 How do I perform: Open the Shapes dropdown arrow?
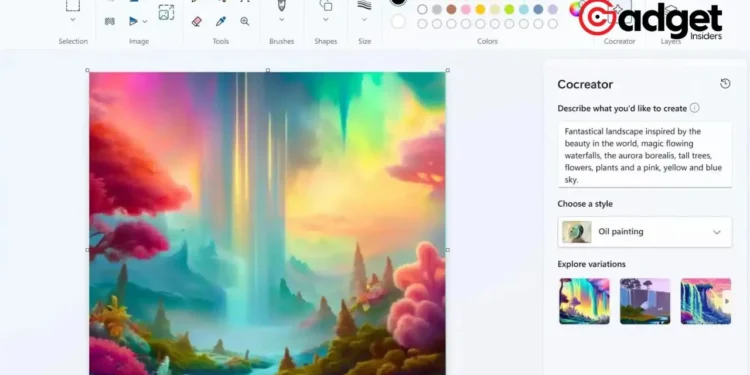point(326,20)
